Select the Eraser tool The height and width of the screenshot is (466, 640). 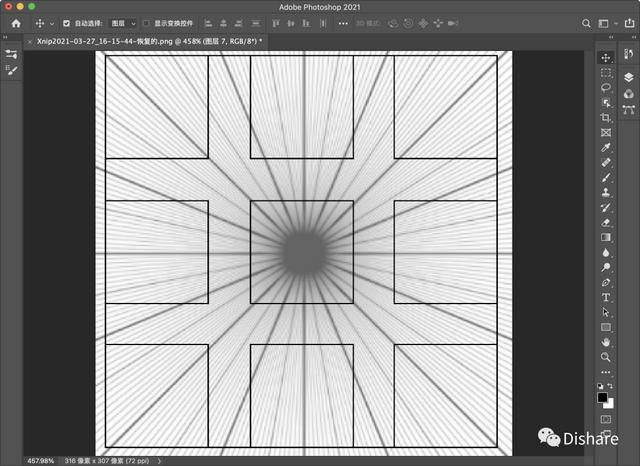[606, 222]
